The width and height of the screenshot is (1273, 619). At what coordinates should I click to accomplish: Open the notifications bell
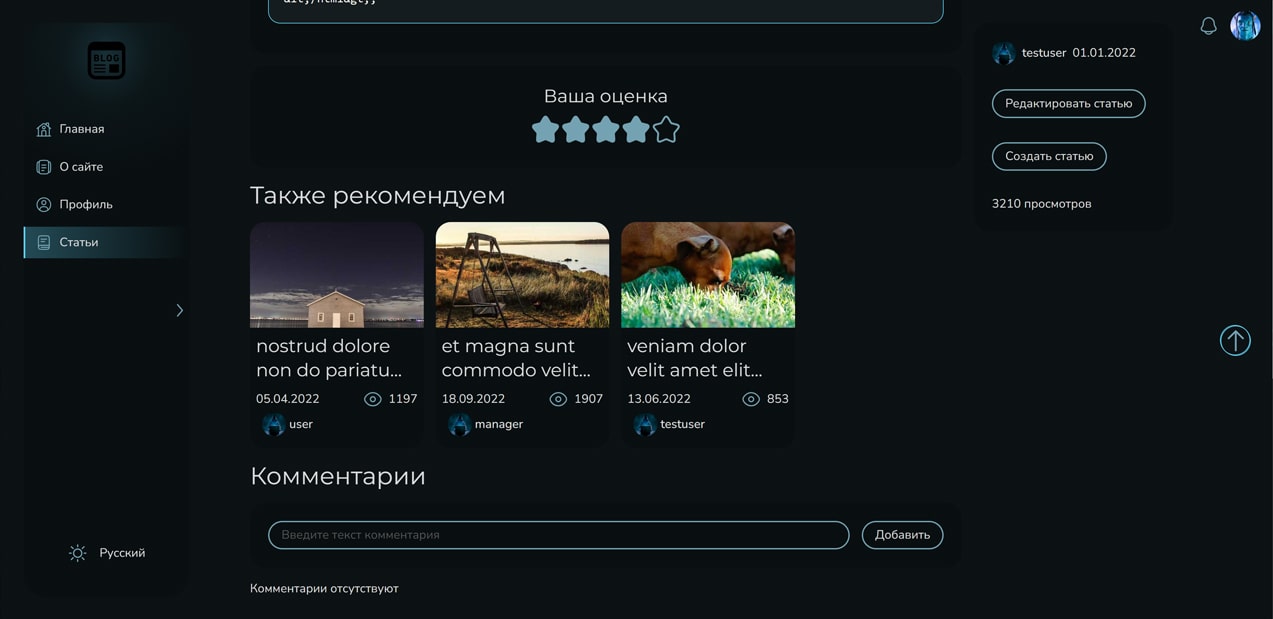click(x=1208, y=26)
